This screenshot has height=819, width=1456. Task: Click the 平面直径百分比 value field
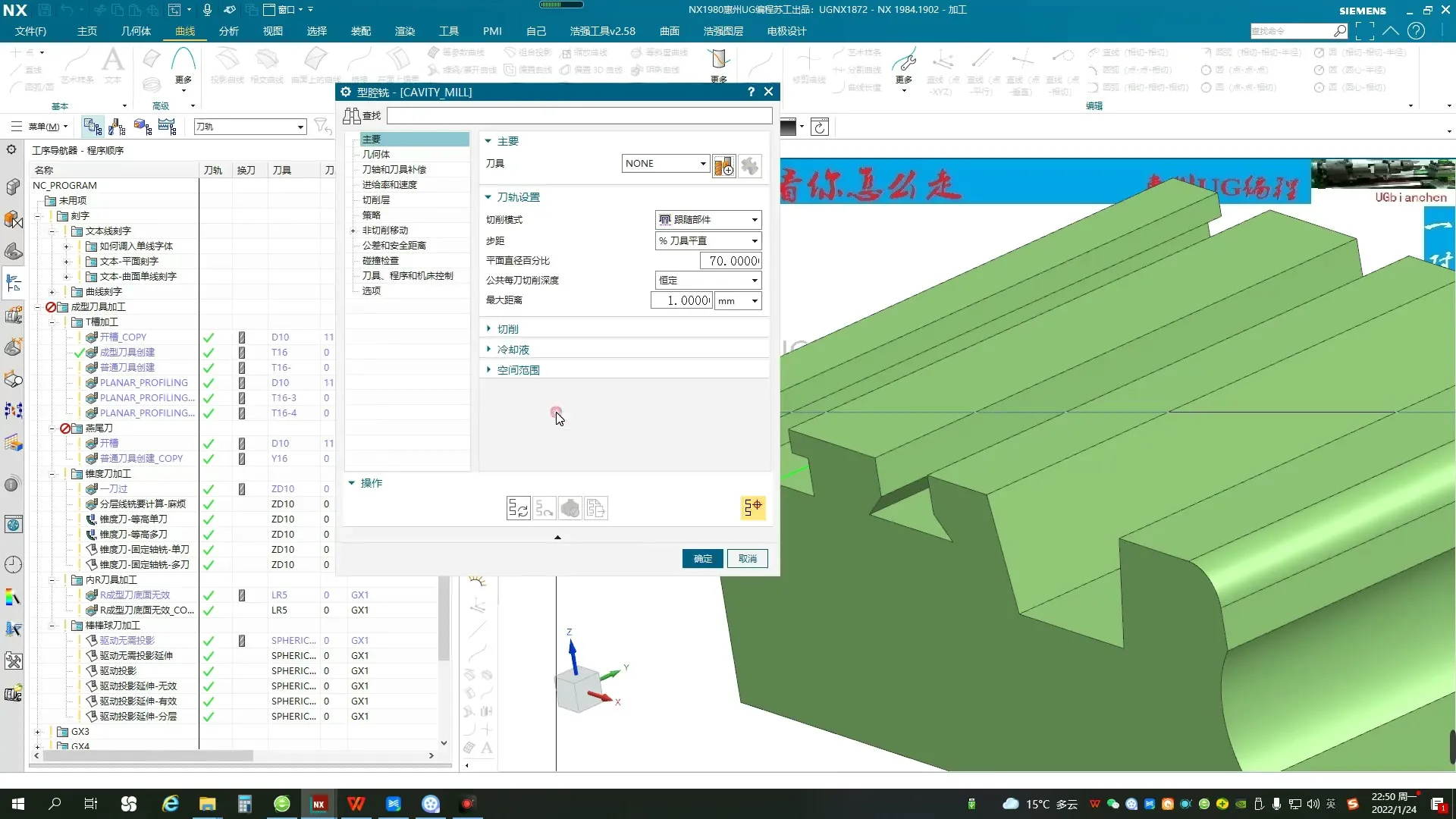(730, 261)
